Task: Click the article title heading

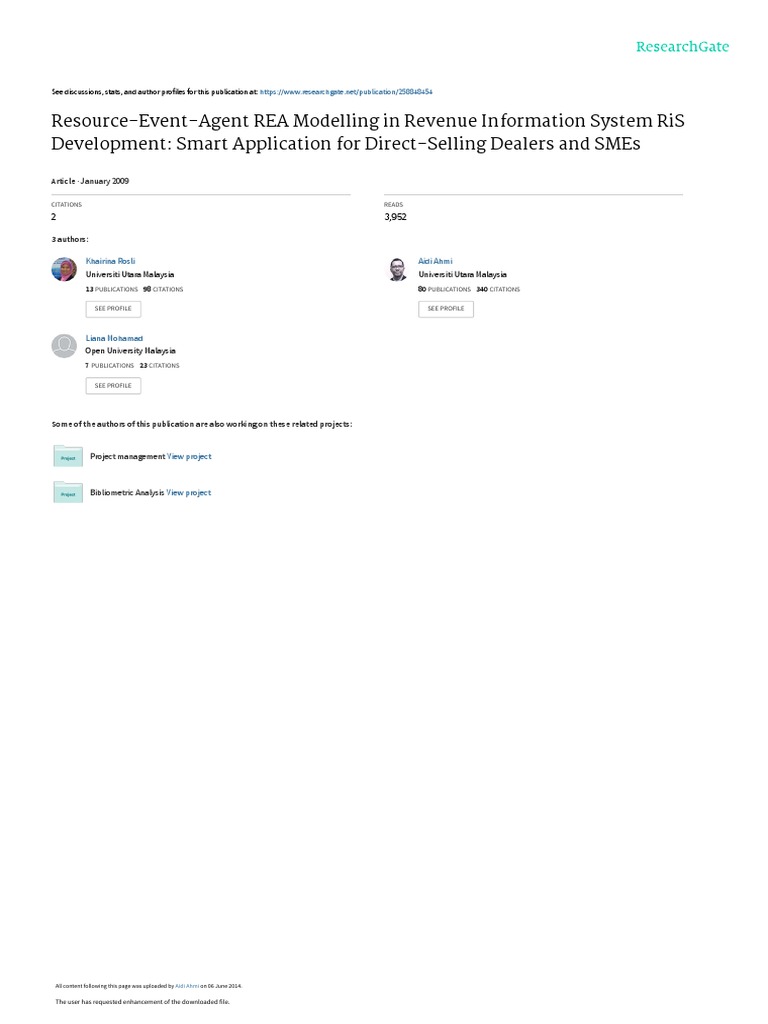Action: (x=368, y=132)
